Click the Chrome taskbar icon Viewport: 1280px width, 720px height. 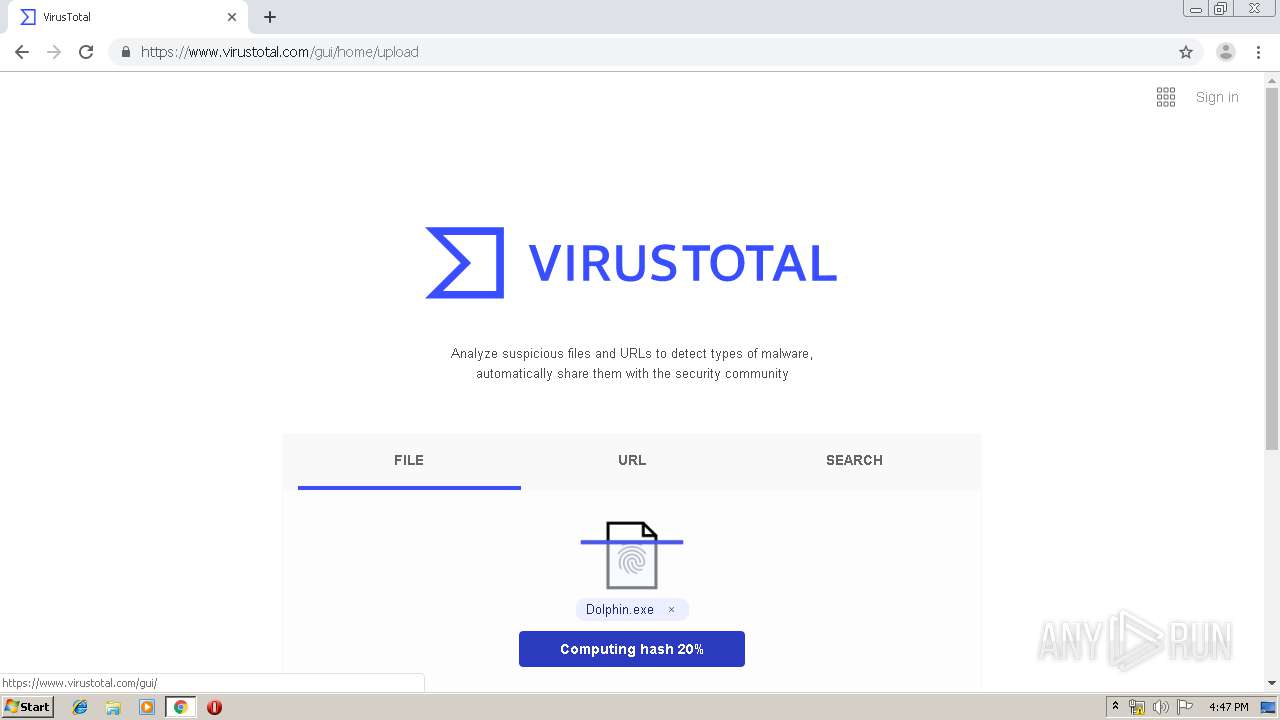pos(180,707)
